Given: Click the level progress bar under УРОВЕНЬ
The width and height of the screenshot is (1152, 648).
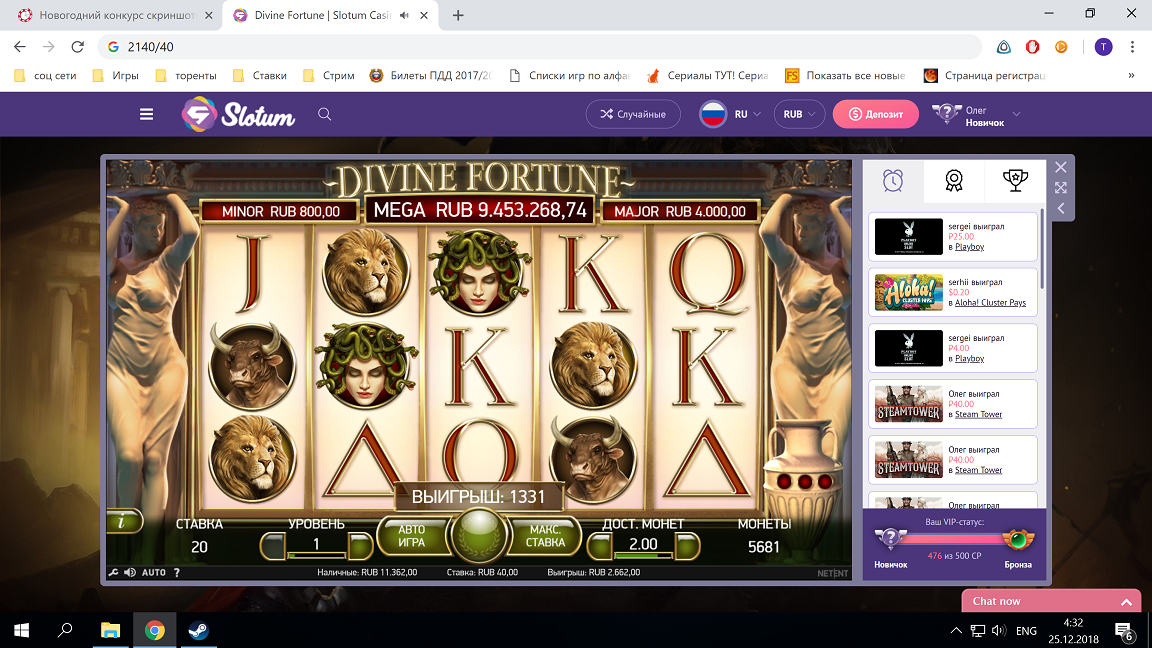Looking at the screenshot, I should (317, 555).
